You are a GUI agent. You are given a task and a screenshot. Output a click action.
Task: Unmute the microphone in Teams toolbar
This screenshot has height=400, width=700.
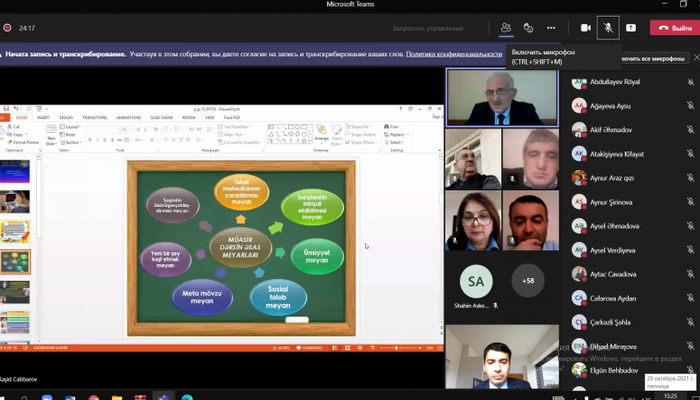click(x=606, y=28)
